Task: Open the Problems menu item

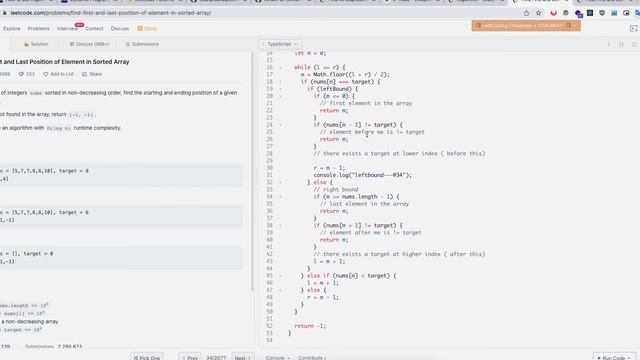Action: tap(38, 29)
